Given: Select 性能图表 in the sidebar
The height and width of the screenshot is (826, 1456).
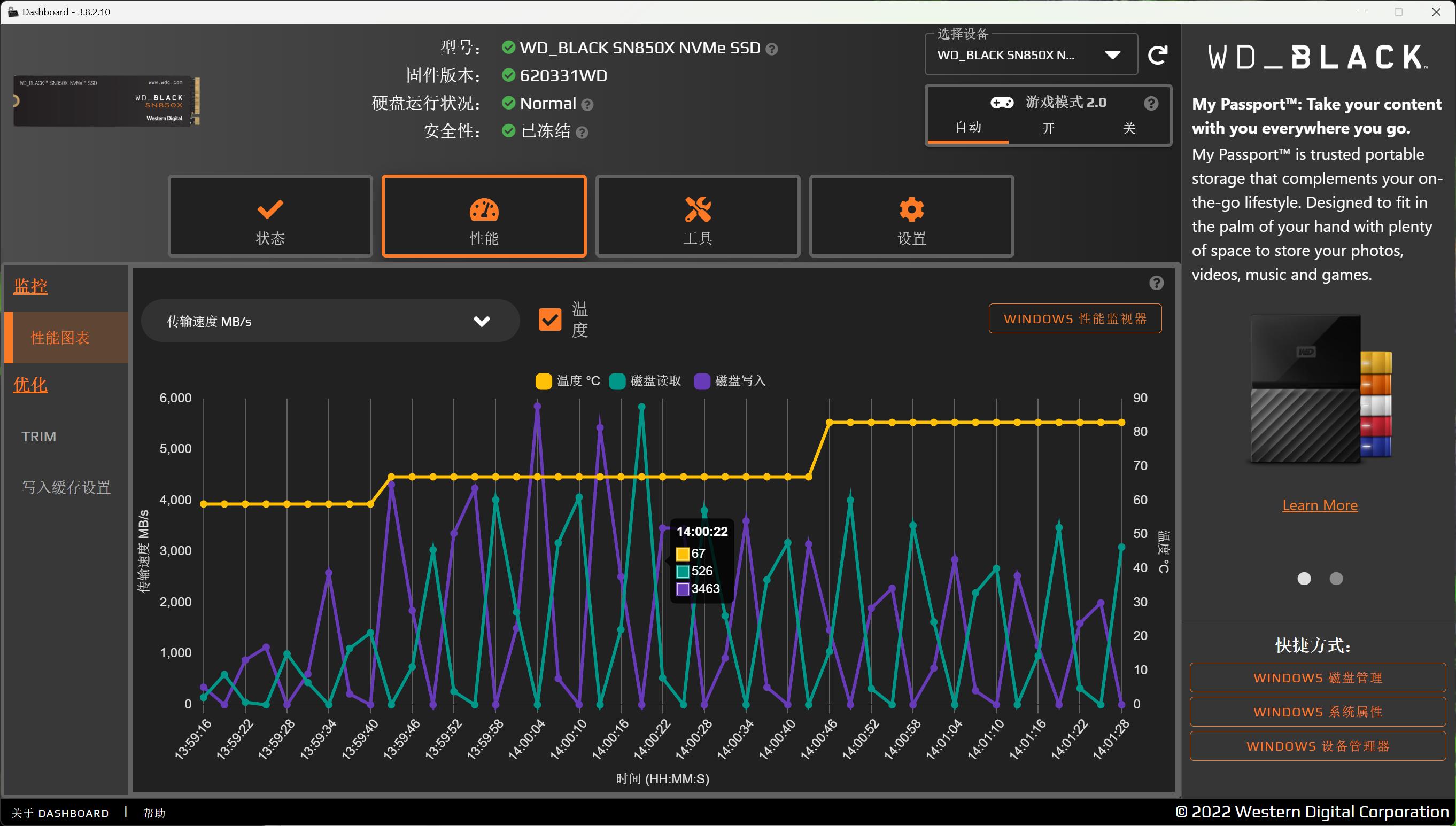Looking at the screenshot, I should click(x=59, y=337).
